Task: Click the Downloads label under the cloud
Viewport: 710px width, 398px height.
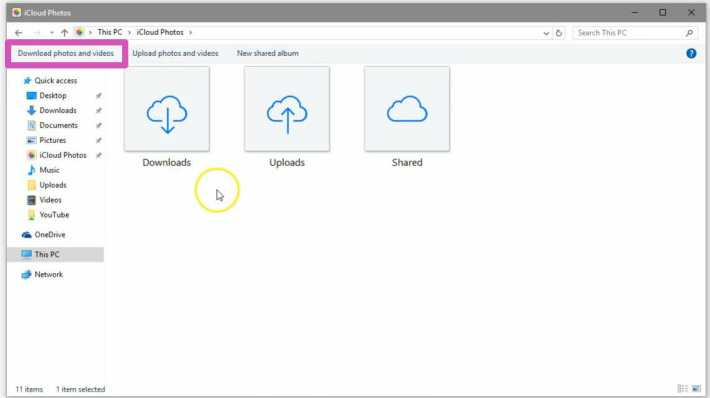Action: tap(167, 163)
